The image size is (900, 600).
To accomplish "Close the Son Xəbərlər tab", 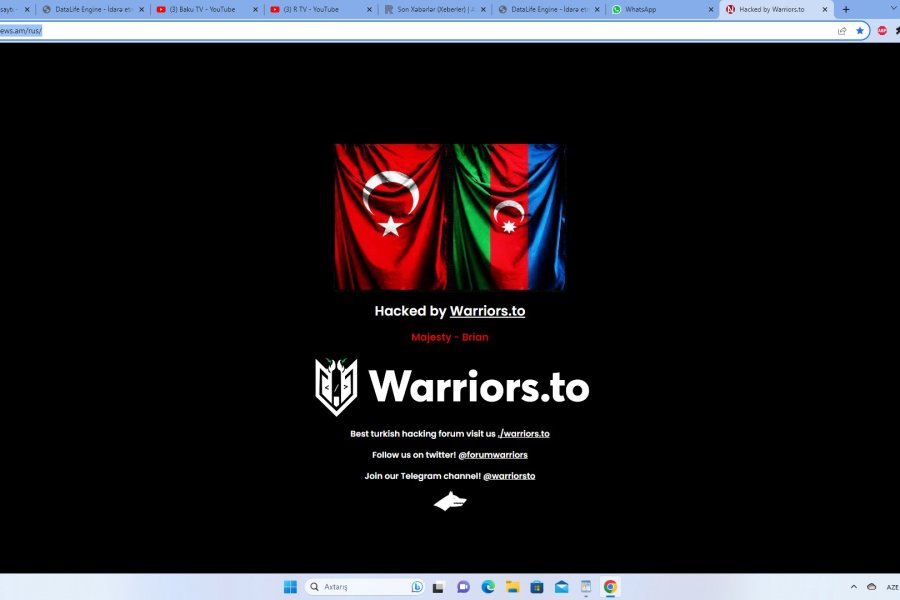I will (483, 10).
